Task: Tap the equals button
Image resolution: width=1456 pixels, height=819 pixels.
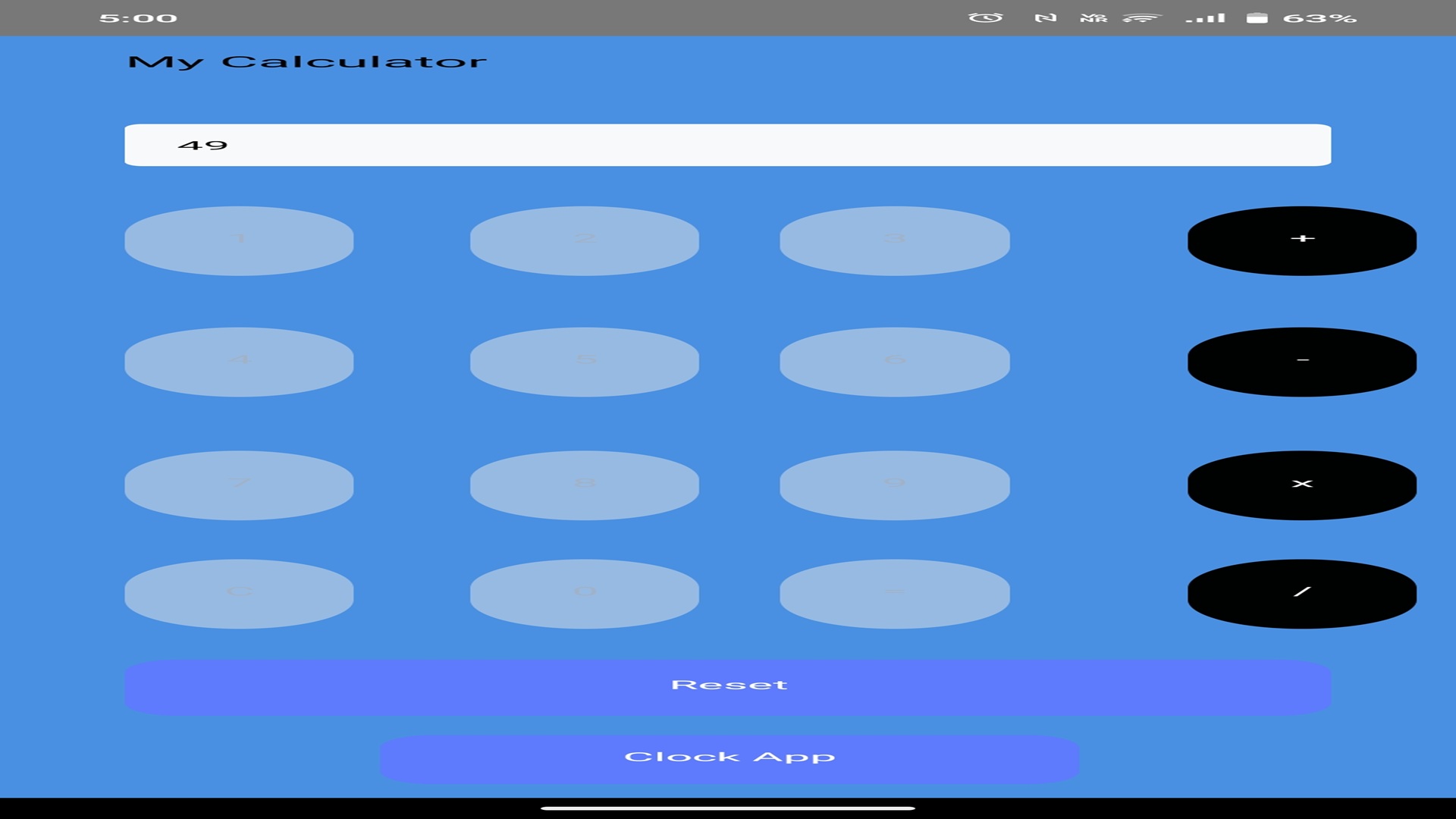Action: (895, 594)
